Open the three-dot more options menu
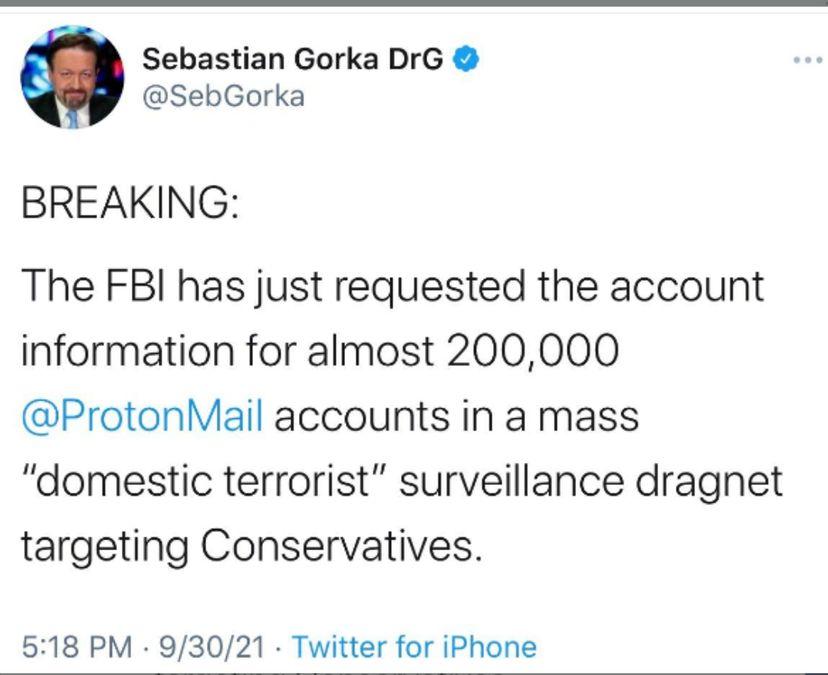 [x=807, y=60]
